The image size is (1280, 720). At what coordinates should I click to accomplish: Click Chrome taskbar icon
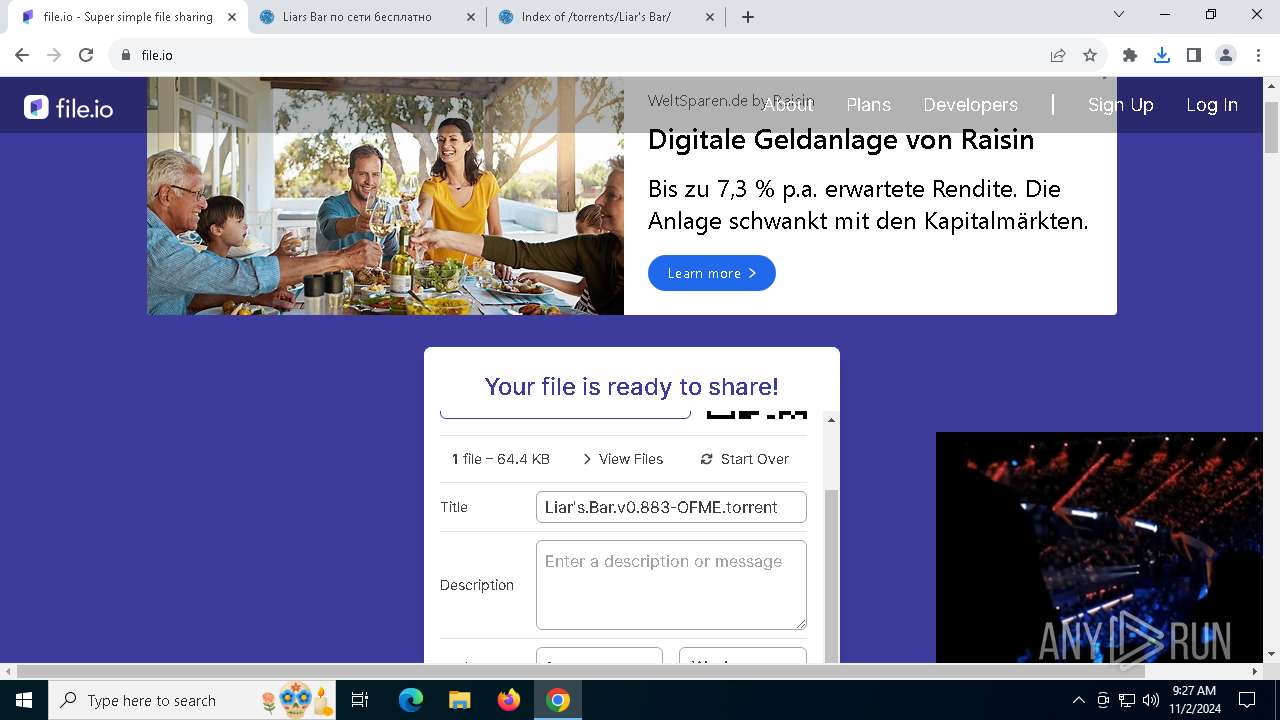pyautogui.click(x=558, y=700)
